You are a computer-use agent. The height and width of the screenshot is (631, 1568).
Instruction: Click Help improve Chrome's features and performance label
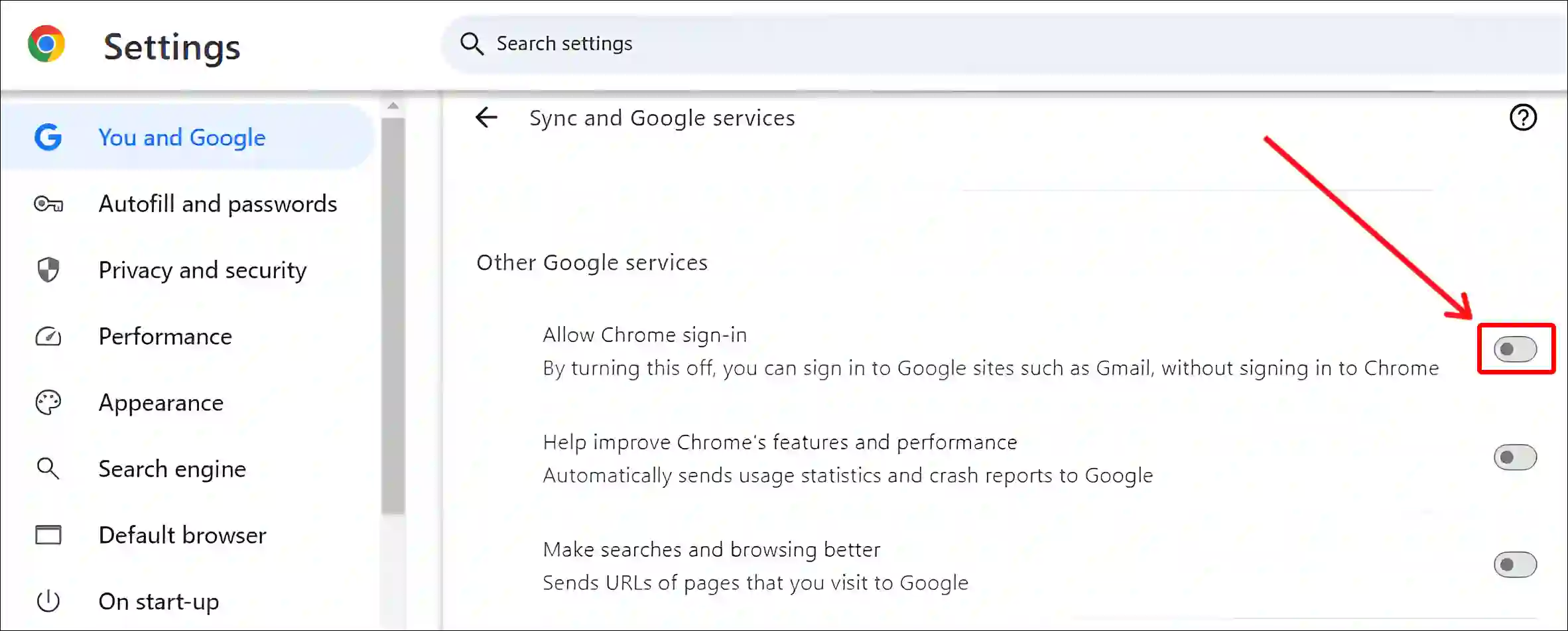click(x=780, y=442)
